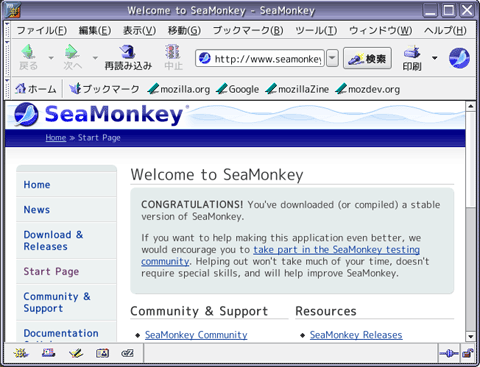Open the back button history dropdown arrow
Image resolution: width=480 pixels, height=367 pixels.
51,58
